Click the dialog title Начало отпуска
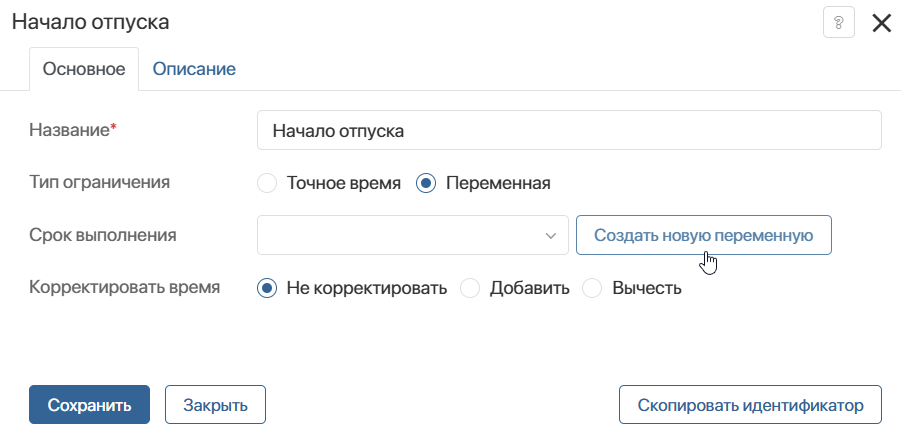The image size is (901, 431). (x=91, y=22)
